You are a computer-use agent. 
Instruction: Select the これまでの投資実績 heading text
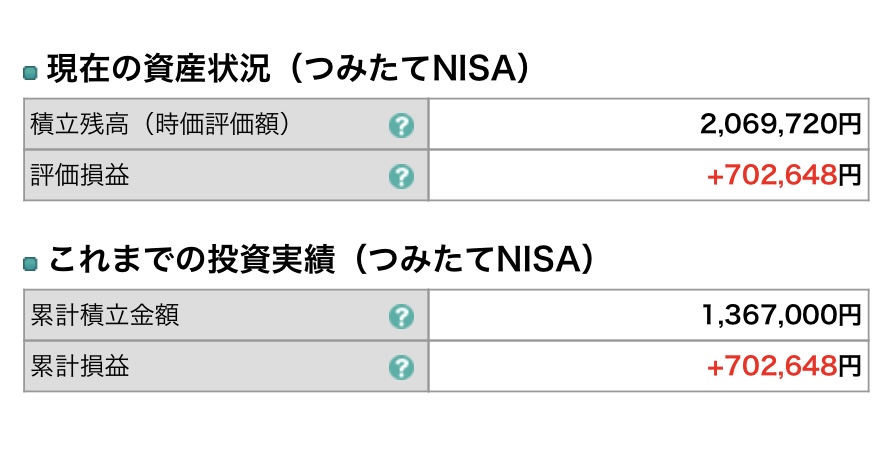click(191, 260)
